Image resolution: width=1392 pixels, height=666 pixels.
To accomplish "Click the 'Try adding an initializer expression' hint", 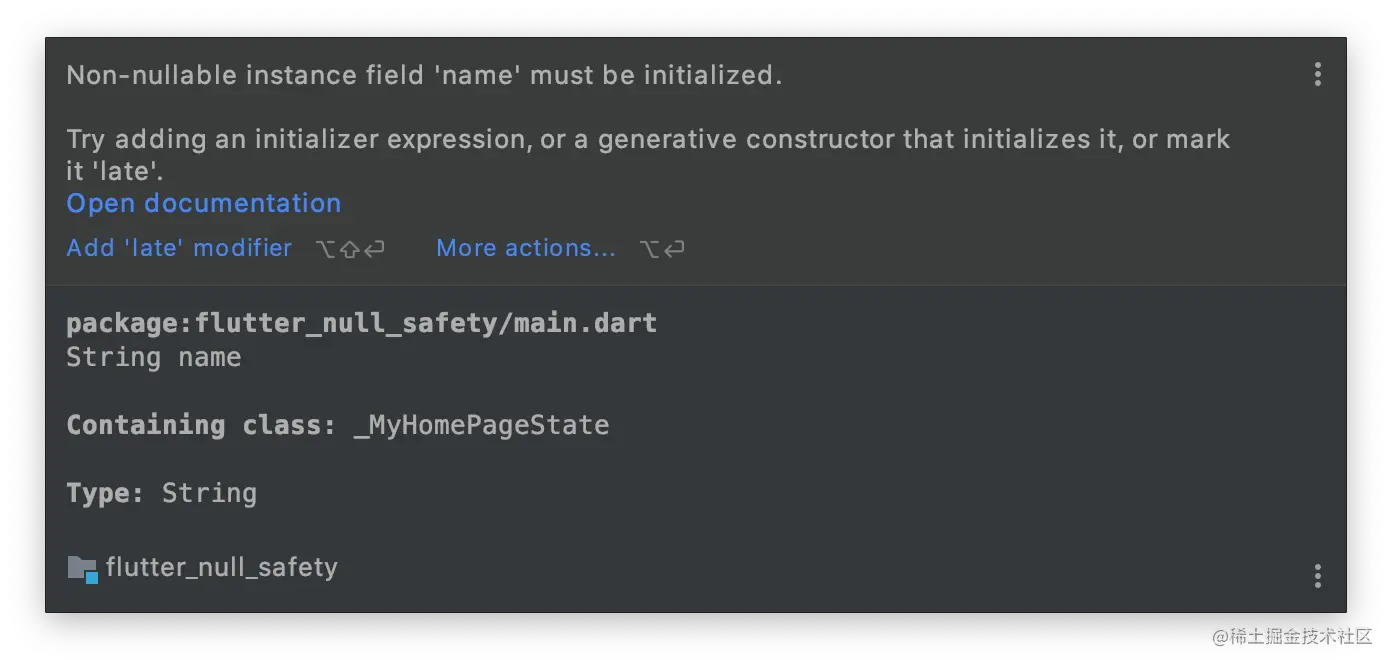I will click(648, 155).
